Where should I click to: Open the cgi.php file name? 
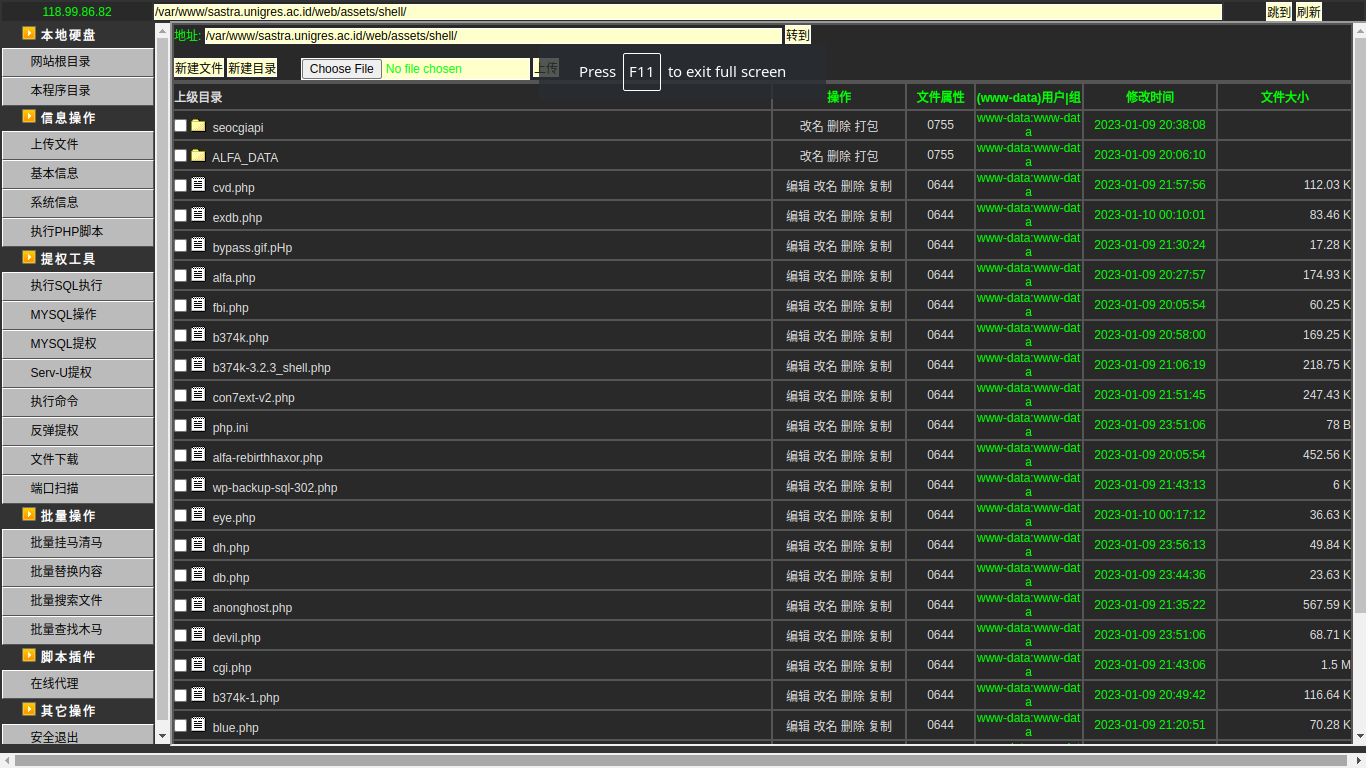[x=232, y=668]
